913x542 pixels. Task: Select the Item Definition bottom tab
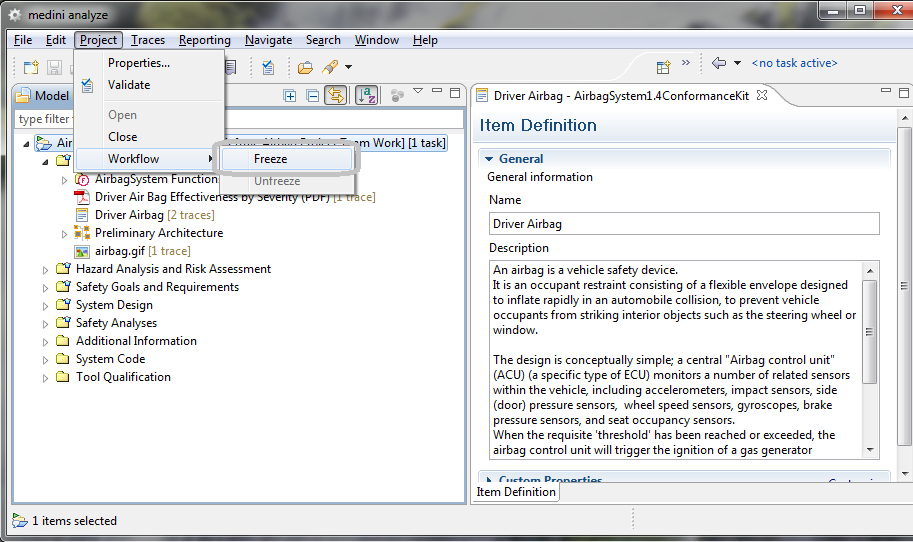[x=516, y=492]
